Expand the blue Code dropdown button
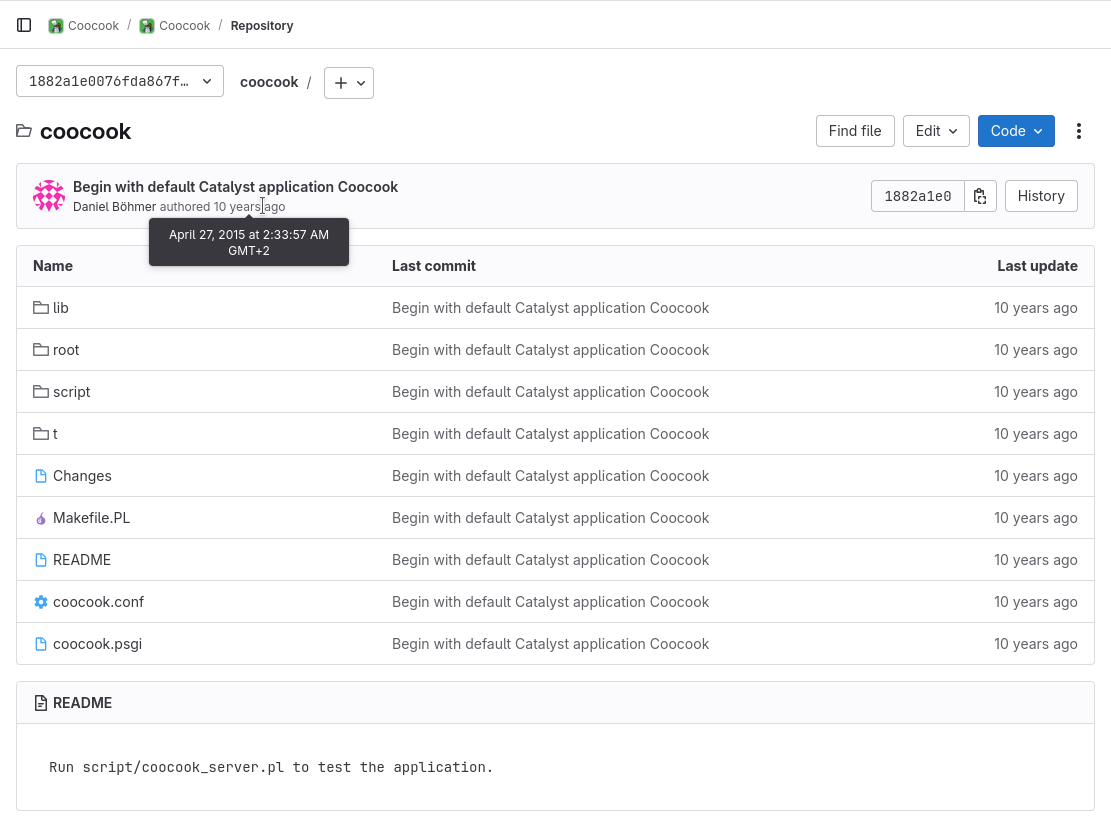This screenshot has height=837, width=1111. (x=1016, y=131)
